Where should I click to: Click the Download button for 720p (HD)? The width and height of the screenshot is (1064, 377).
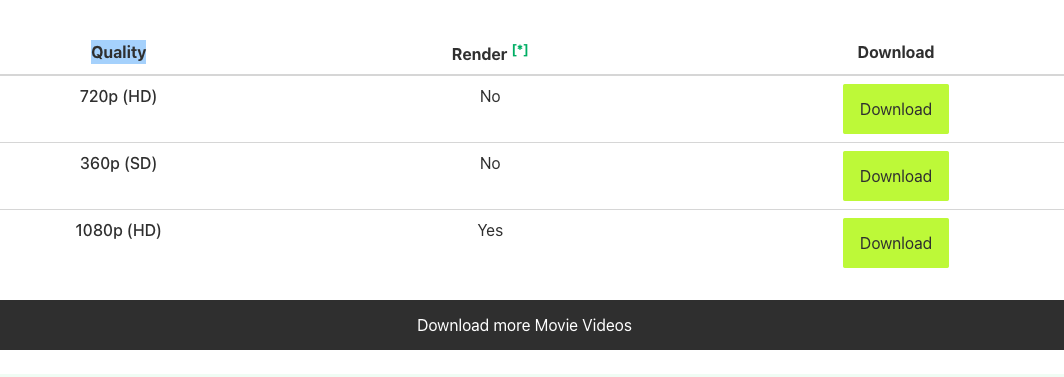pos(896,109)
